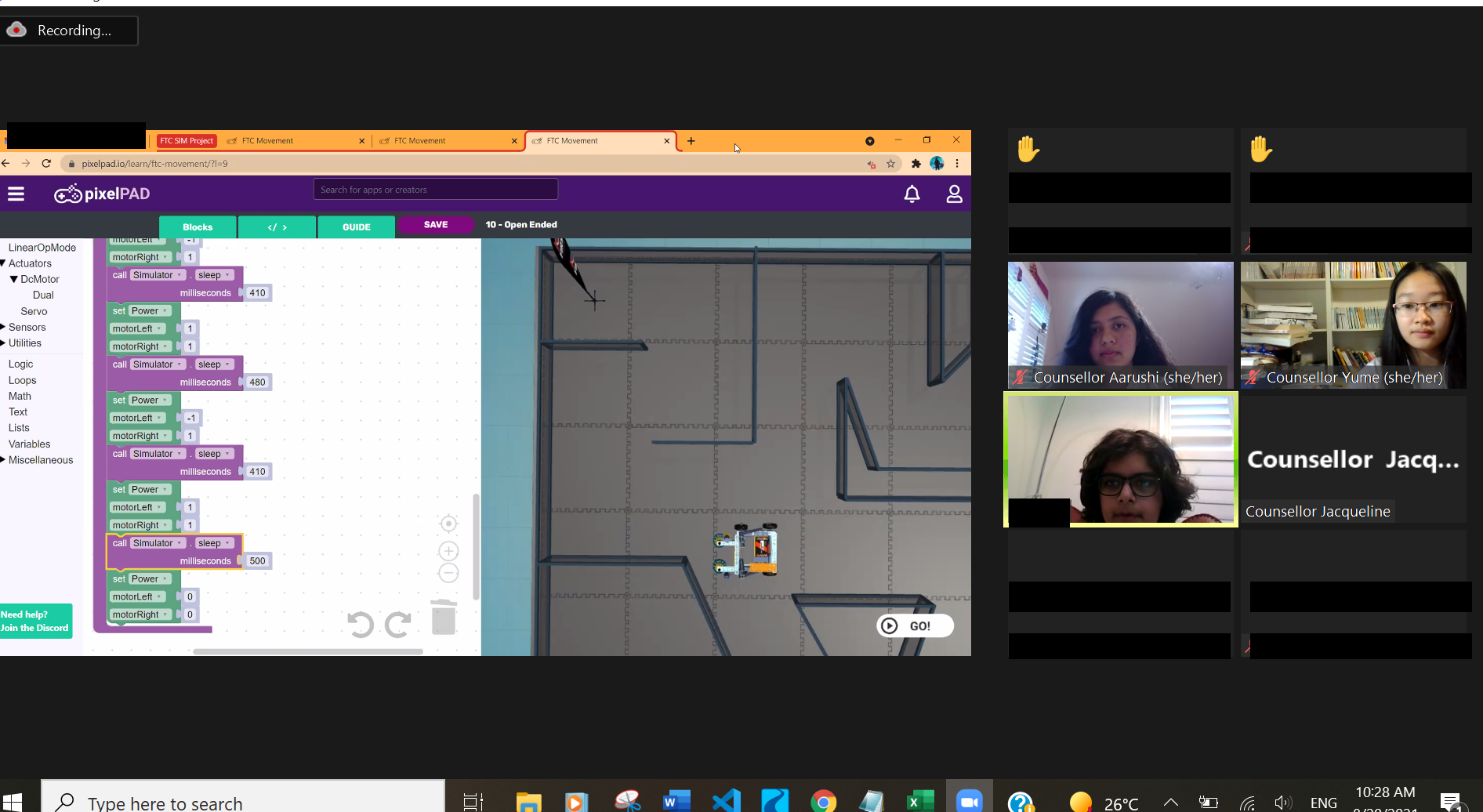The image size is (1483, 812).
Task: Open Zoom from the taskbar
Action: [970, 801]
